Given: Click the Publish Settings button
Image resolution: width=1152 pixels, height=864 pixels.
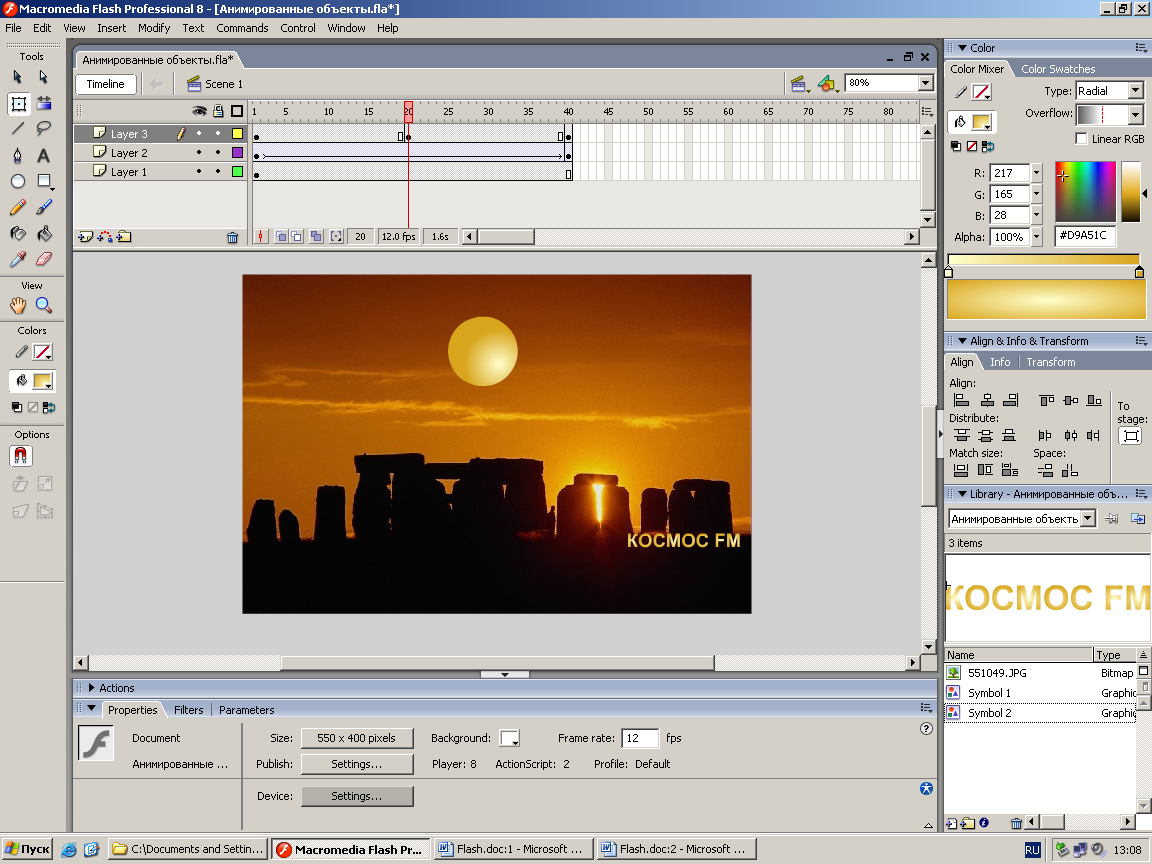Looking at the screenshot, I should (357, 764).
